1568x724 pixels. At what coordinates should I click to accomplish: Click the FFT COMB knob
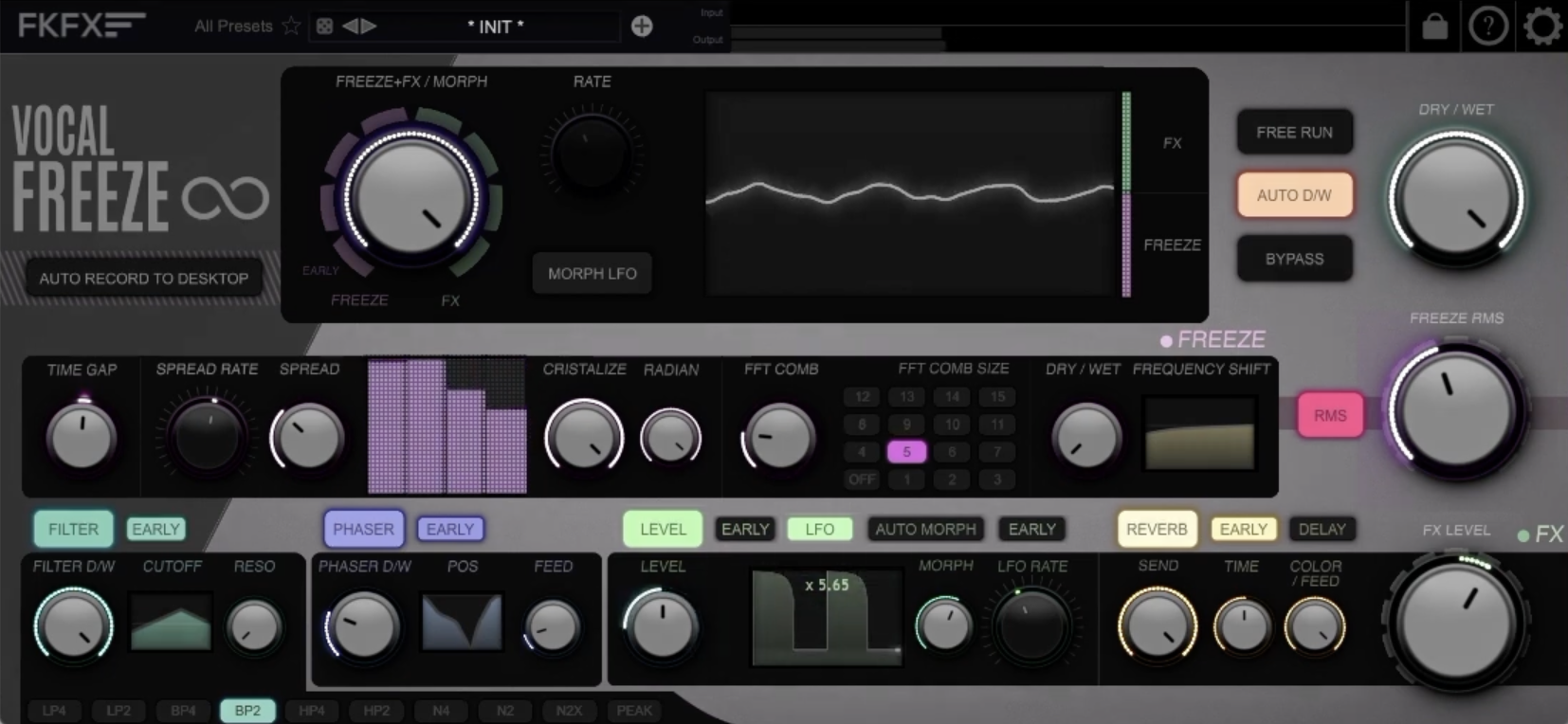tap(778, 436)
